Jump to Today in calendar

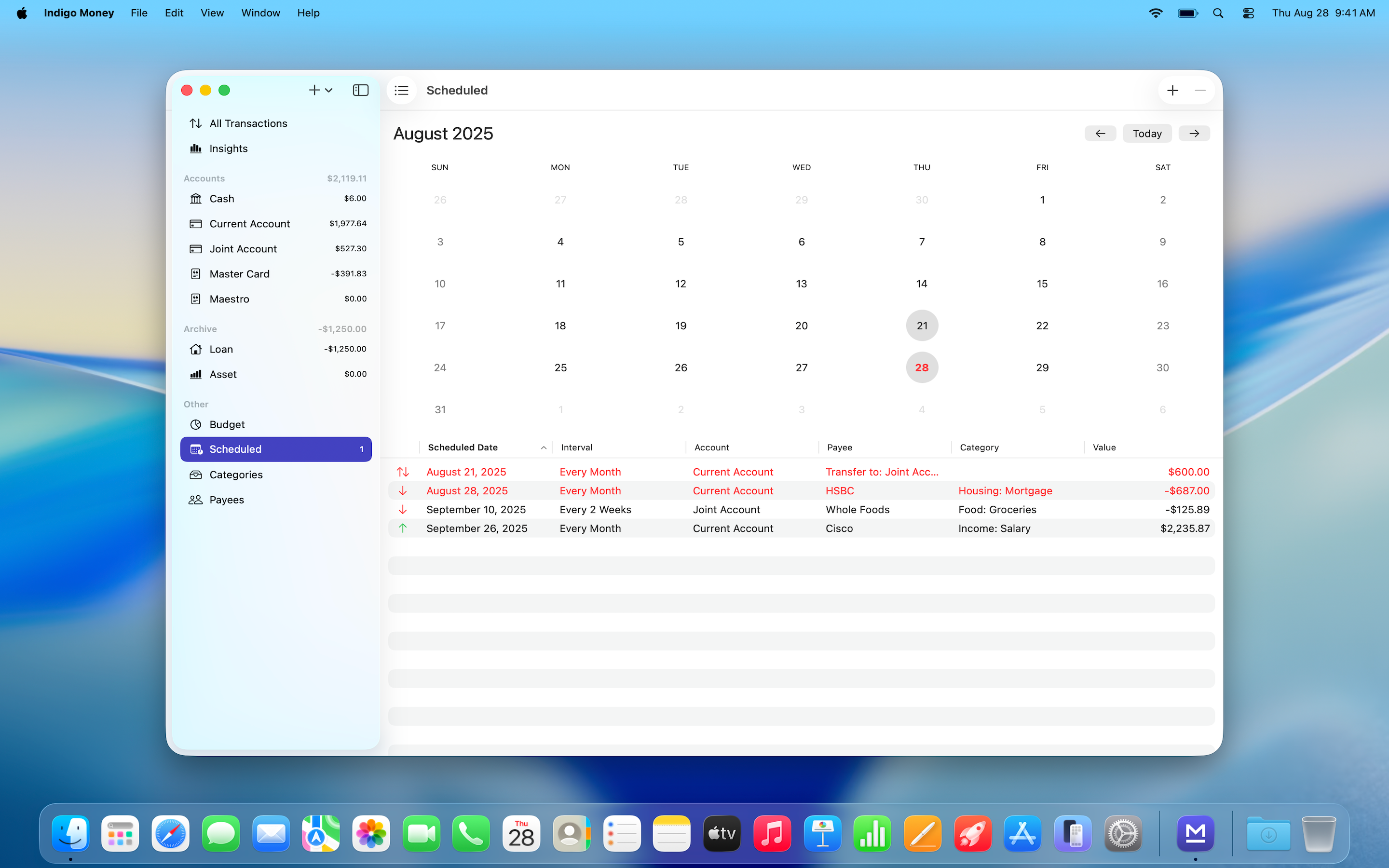point(1147,133)
